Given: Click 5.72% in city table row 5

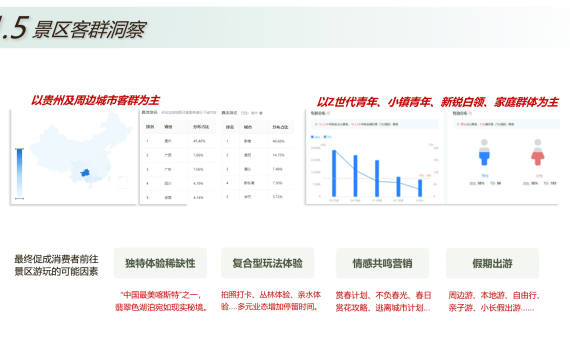Looking at the screenshot, I should (x=277, y=197).
